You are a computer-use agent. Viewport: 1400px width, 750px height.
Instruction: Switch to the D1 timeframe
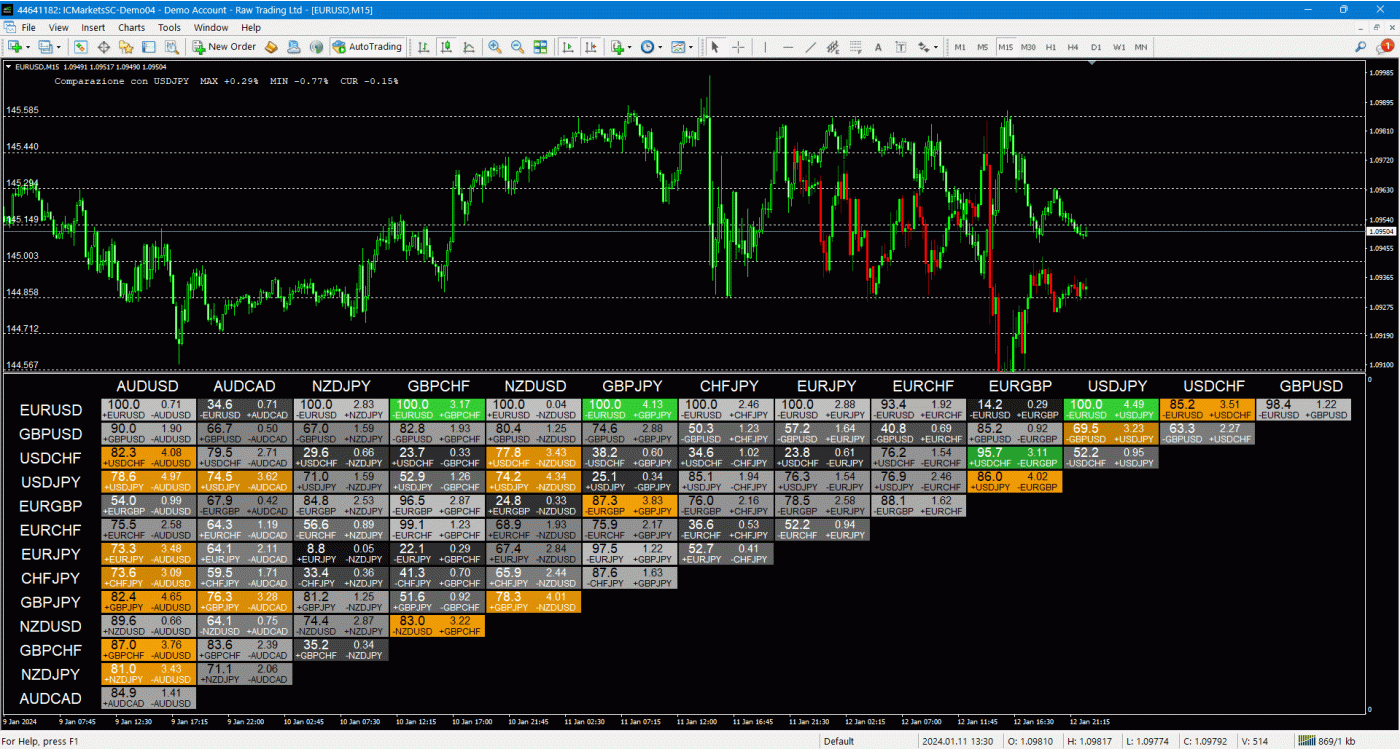pyautogui.click(x=1096, y=47)
